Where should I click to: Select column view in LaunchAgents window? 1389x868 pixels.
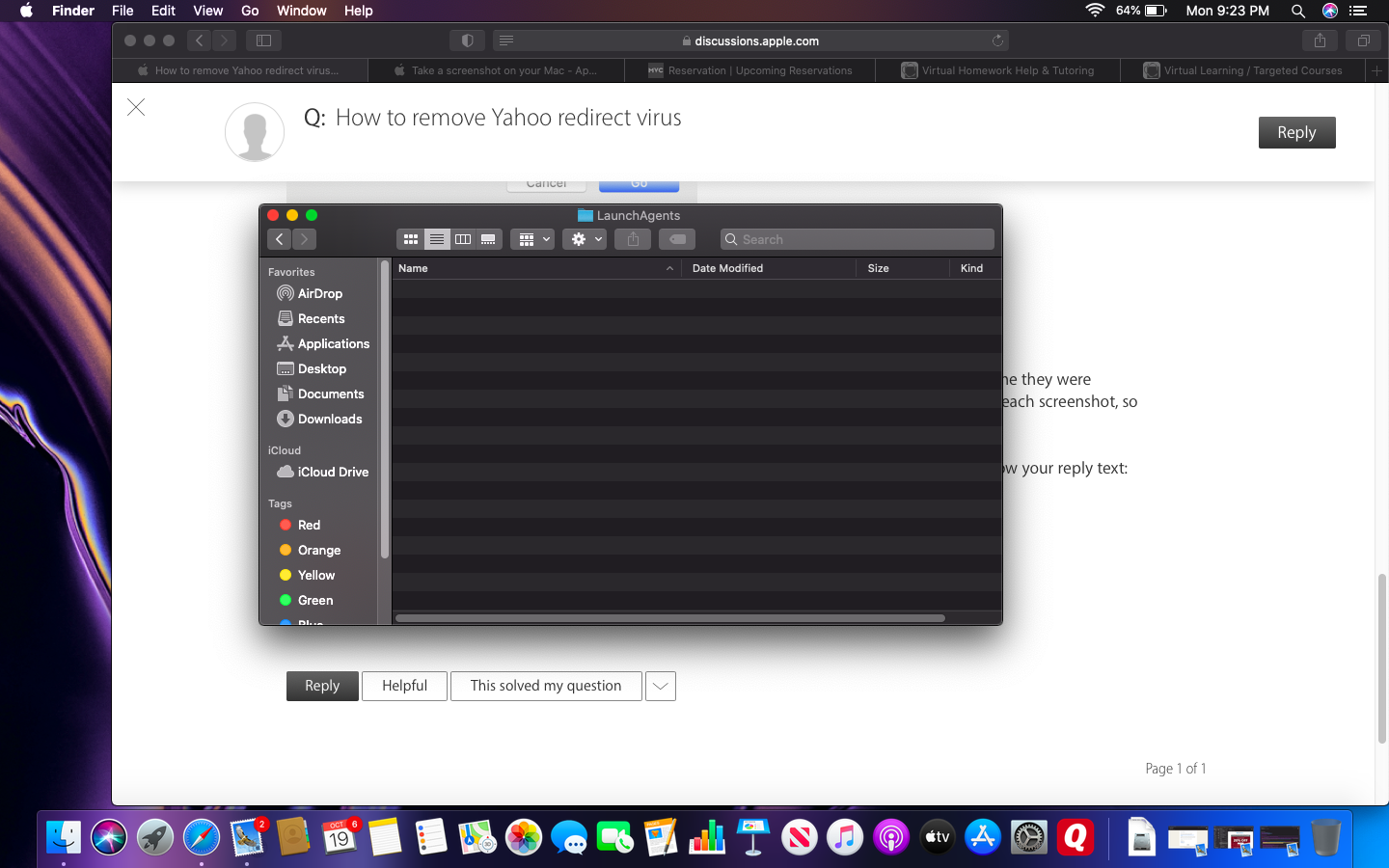pos(463,239)
